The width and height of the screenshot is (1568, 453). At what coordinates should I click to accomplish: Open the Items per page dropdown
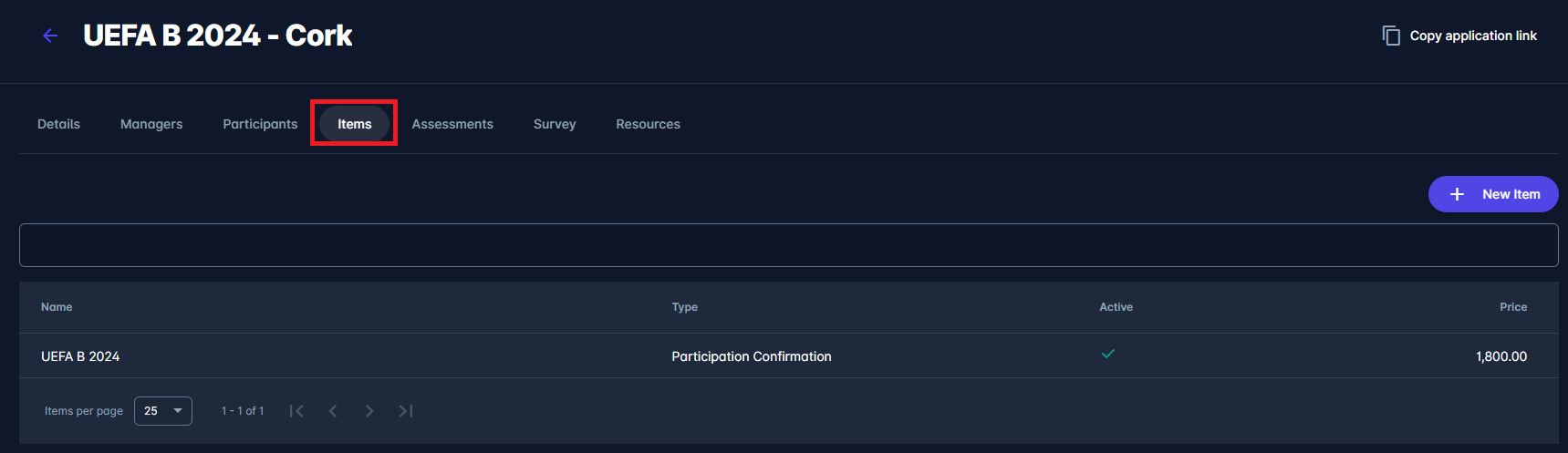(x=163, y=411)
